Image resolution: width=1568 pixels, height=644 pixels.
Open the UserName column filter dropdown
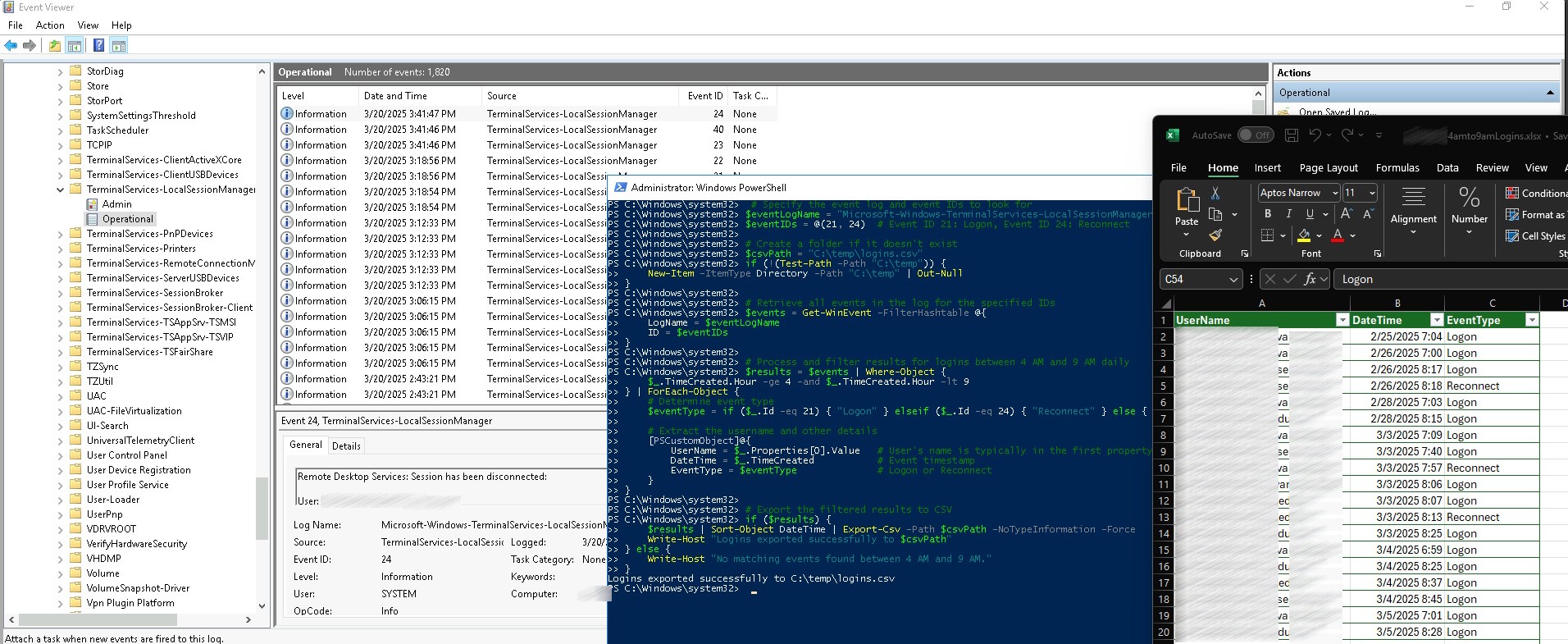[1342, 320]
